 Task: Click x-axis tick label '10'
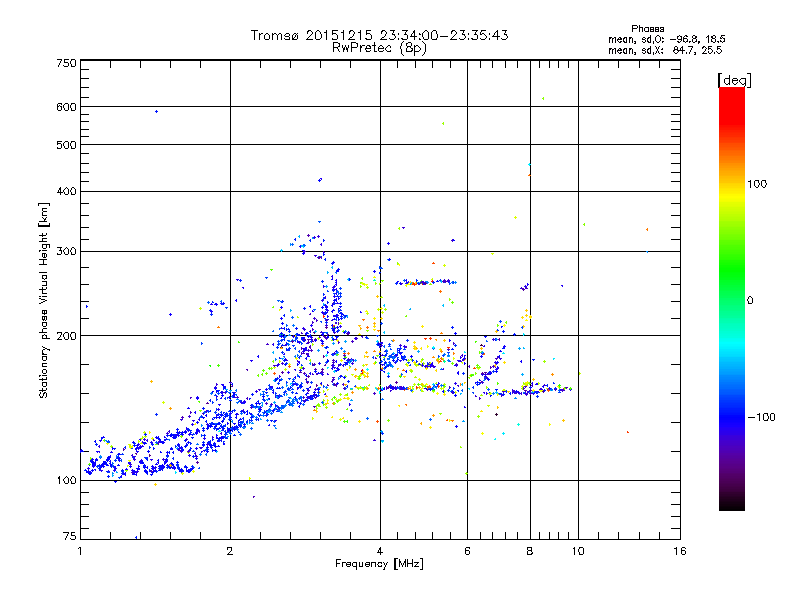[578, 551]
